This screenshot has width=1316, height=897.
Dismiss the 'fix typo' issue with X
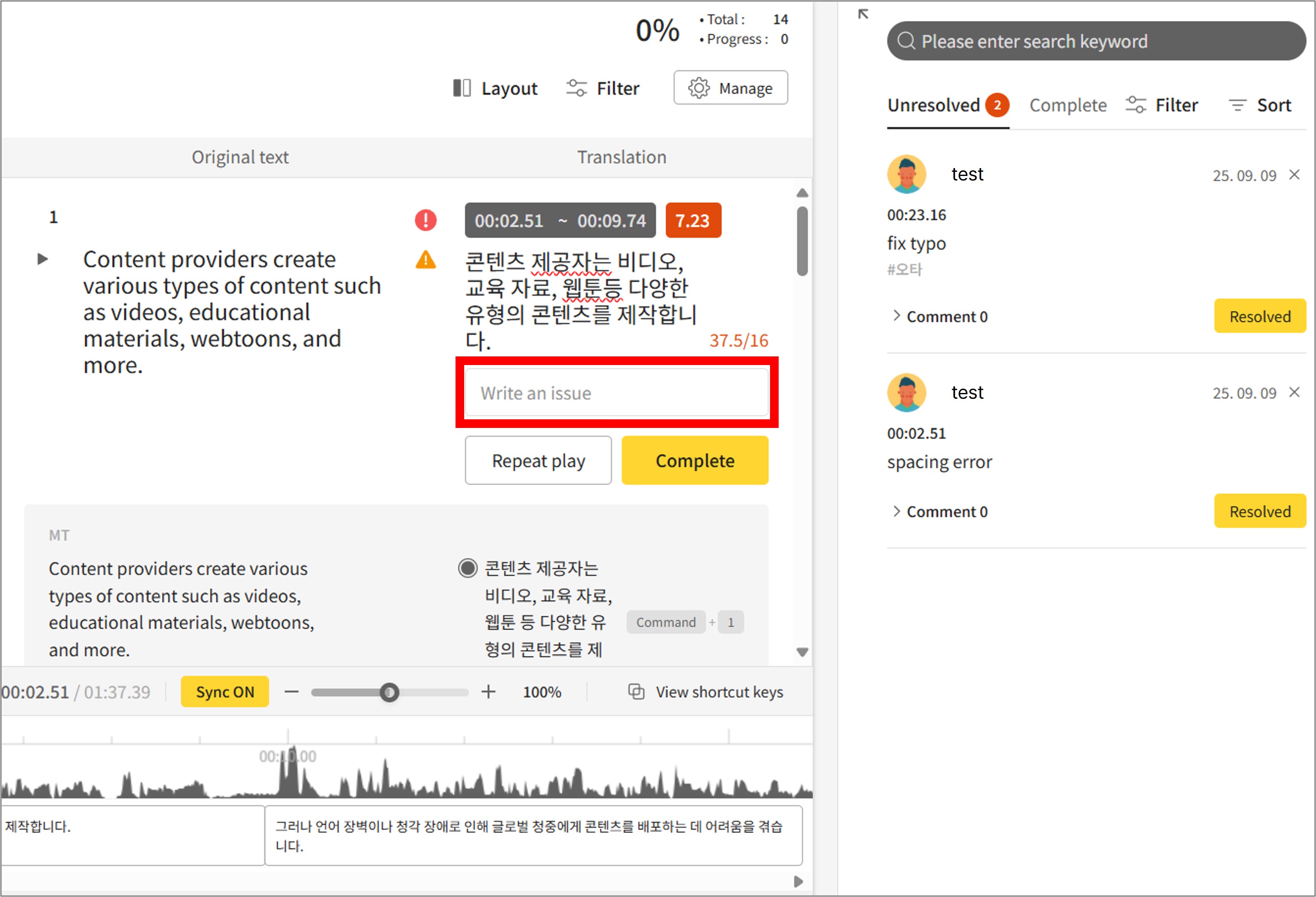coord(1294,174)
